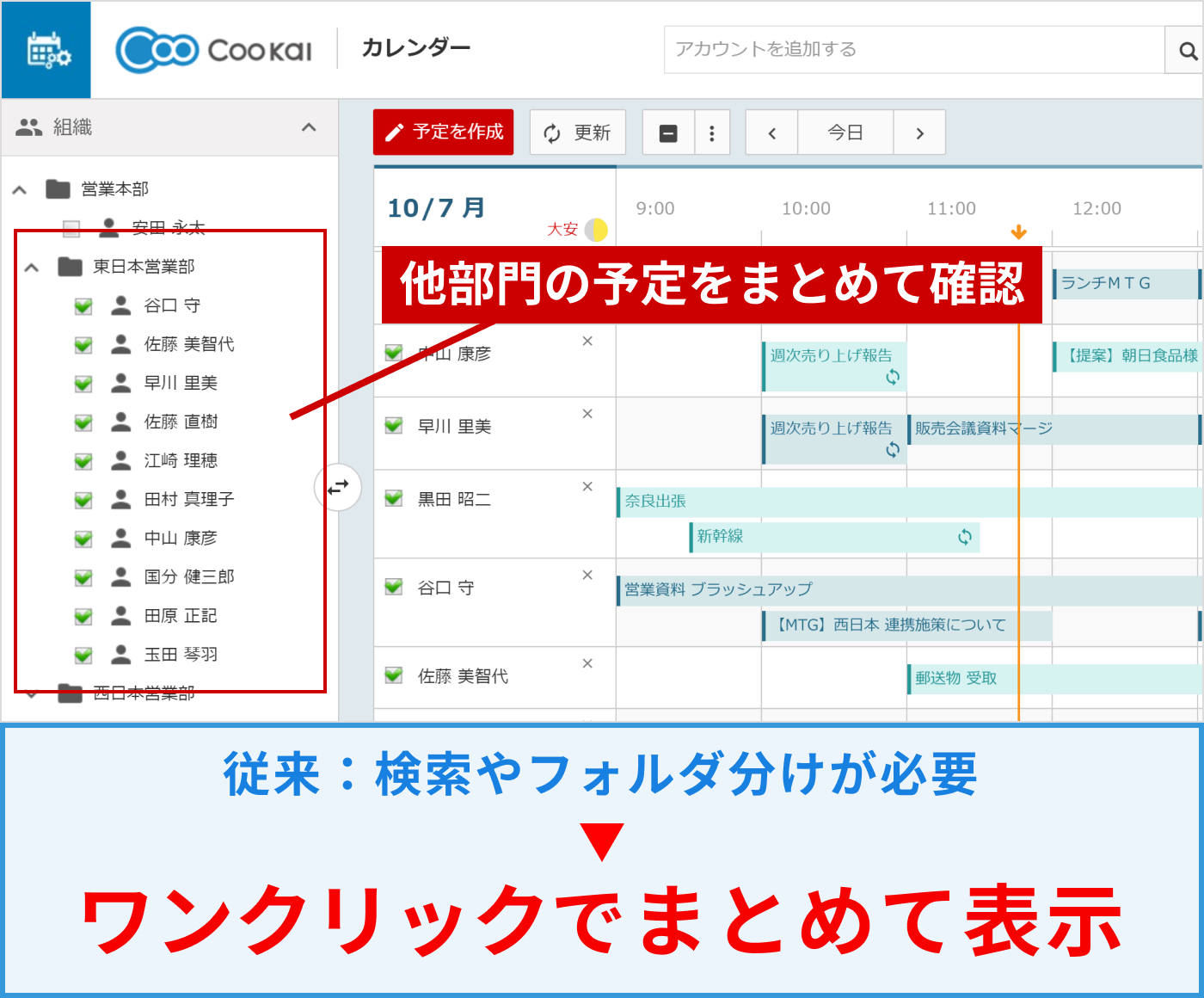Uncheck 玉田 琴羽 in organization tree
Image resolution: width=1204 pixels, height=998 pixels.
click(83, 656)
